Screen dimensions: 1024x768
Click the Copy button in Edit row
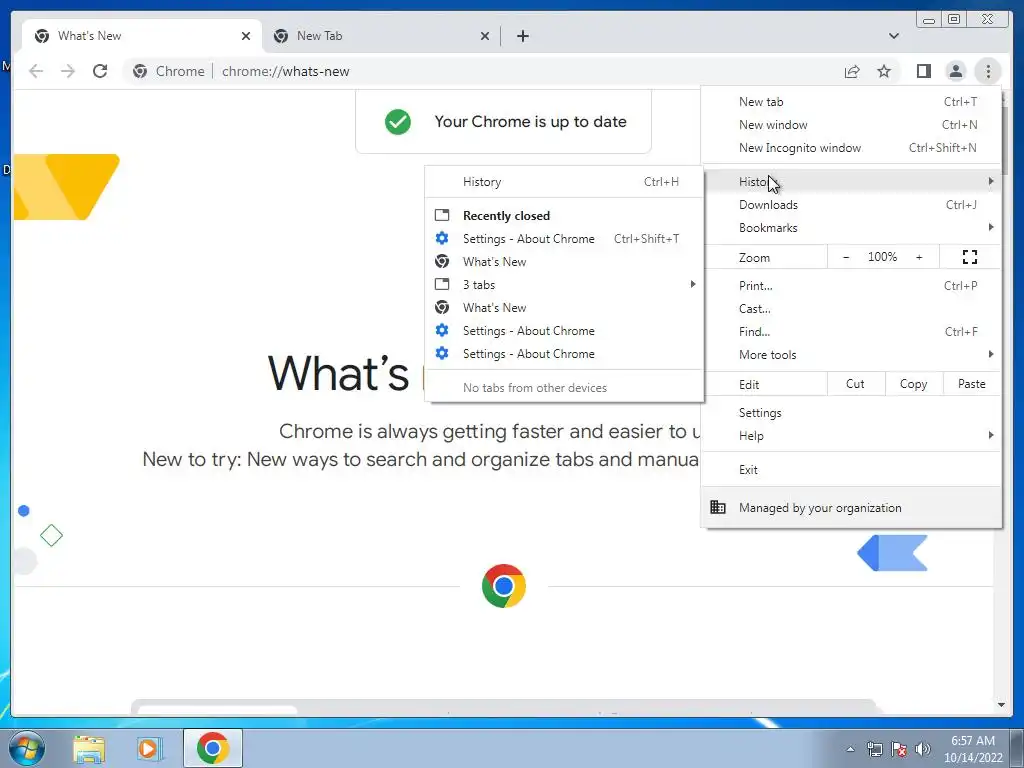pos(914,384)
